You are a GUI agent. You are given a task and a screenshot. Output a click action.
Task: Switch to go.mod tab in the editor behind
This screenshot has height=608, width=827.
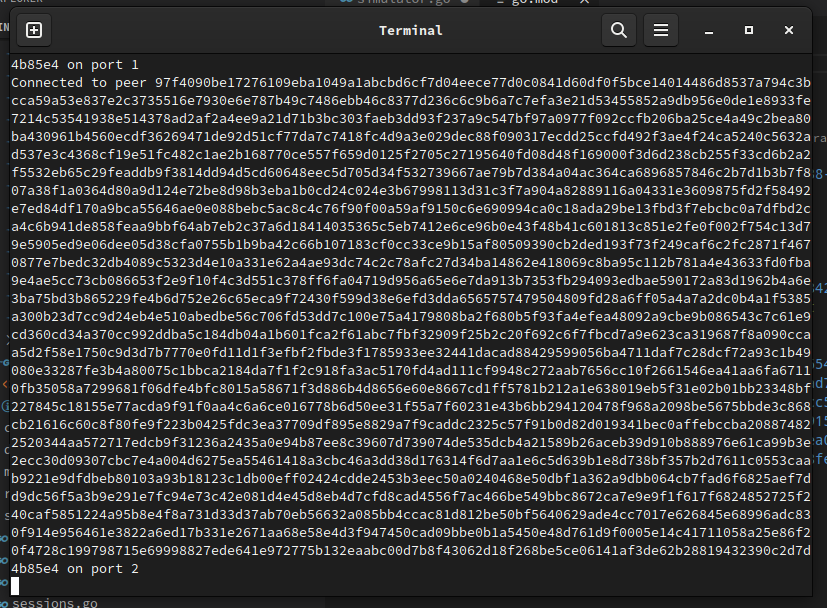click(x=534, y=2)
